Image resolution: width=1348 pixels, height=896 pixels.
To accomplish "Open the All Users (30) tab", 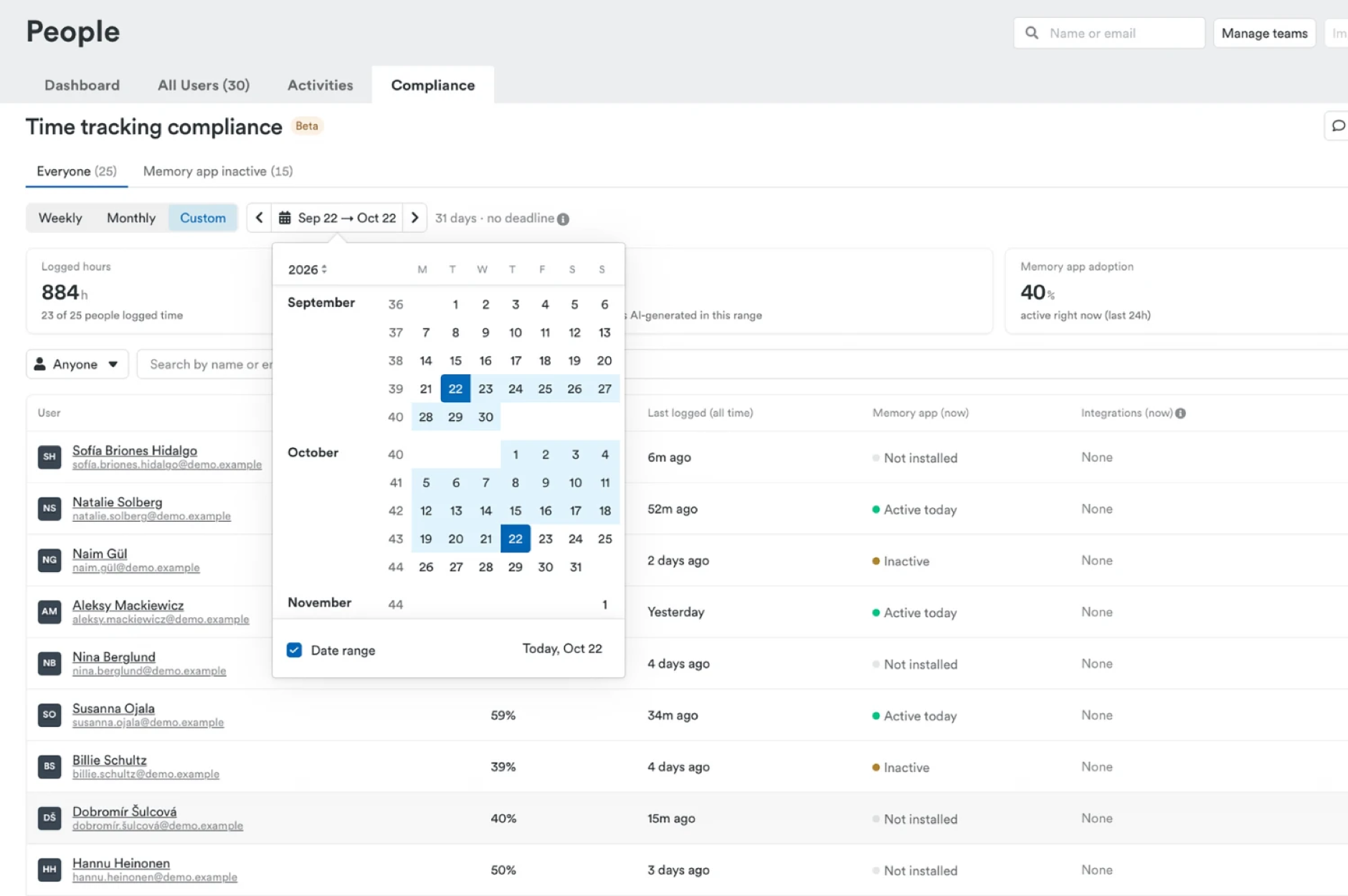I will (204, 85).
